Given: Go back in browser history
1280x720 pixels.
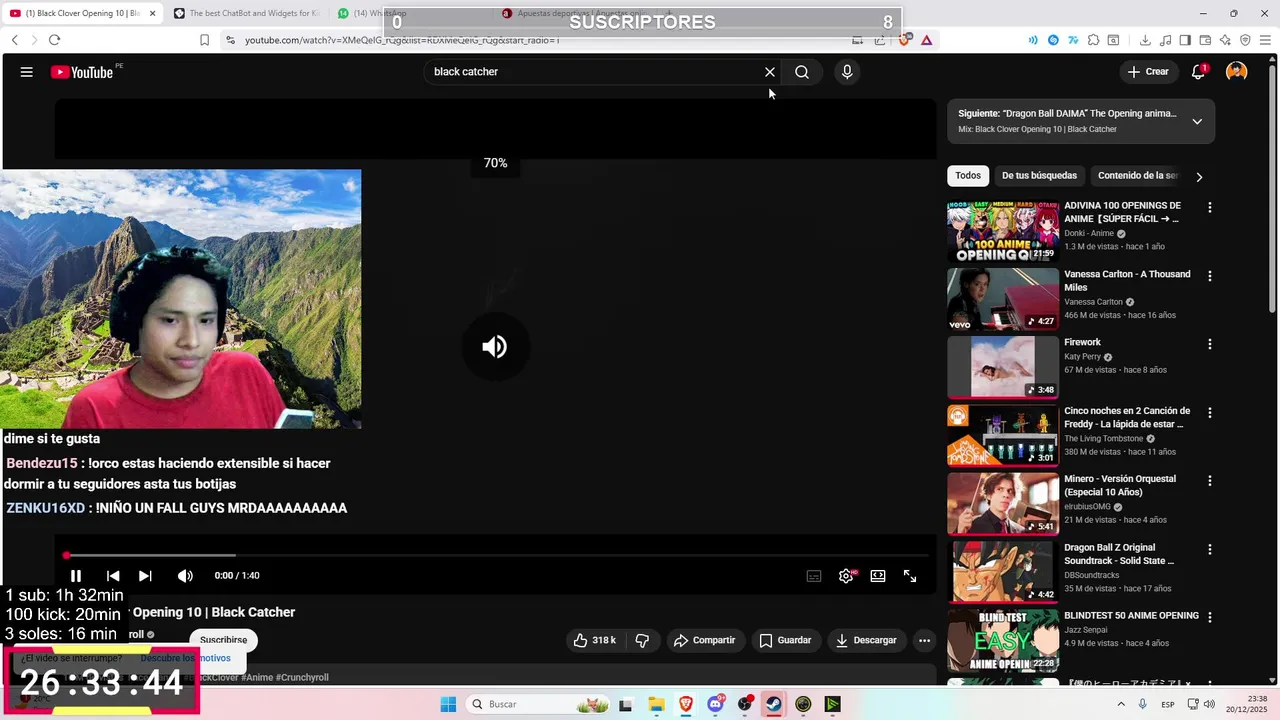Looking at the screenshot, I should click(15, 40).
